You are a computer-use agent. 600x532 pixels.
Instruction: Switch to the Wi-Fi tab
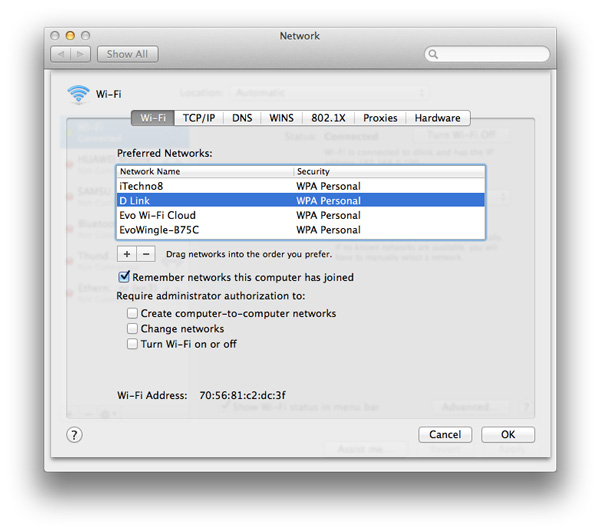153,118
